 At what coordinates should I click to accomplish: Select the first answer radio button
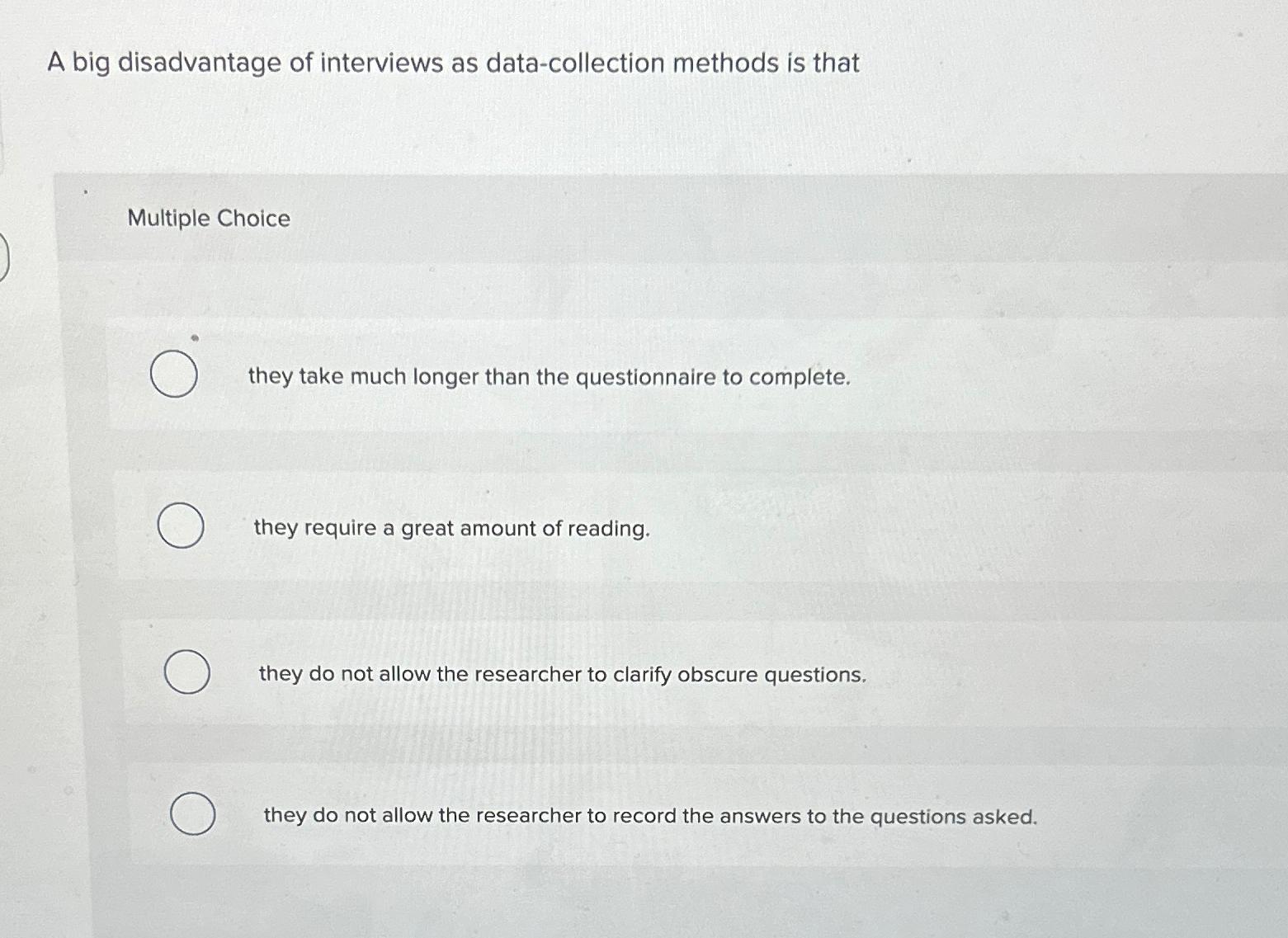point(175,375)
